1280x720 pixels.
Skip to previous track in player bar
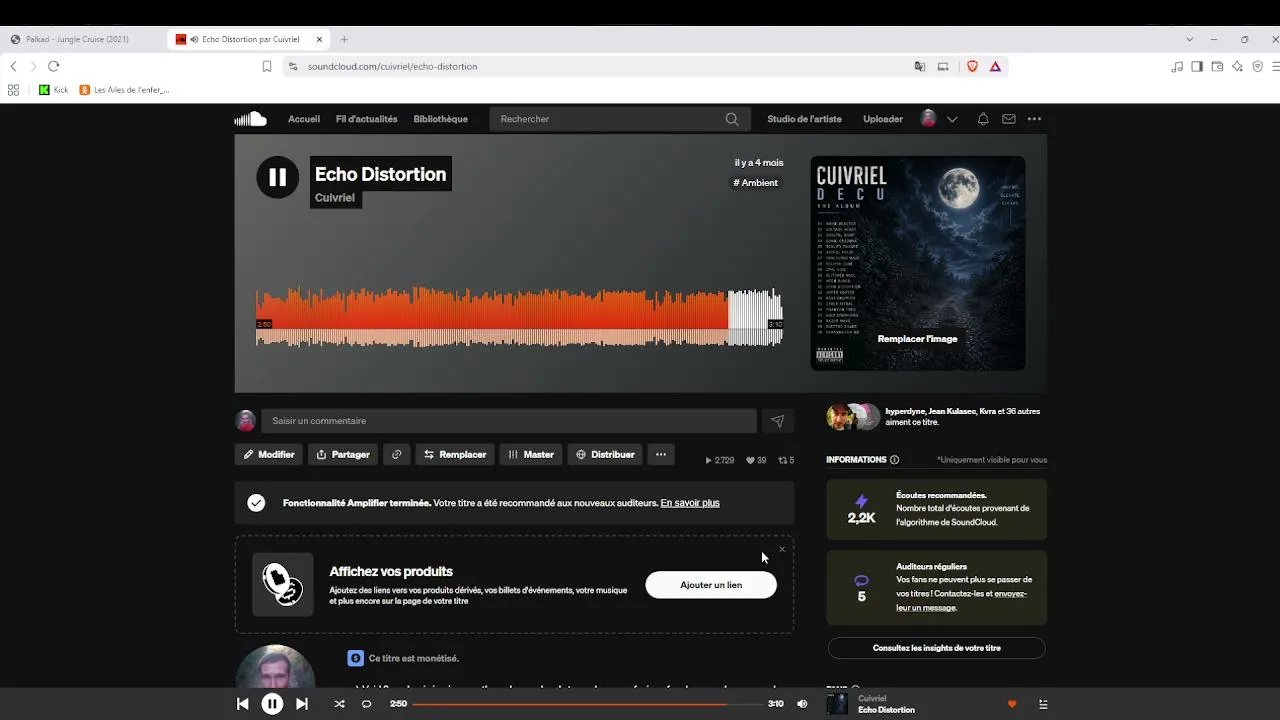[242, 704]
